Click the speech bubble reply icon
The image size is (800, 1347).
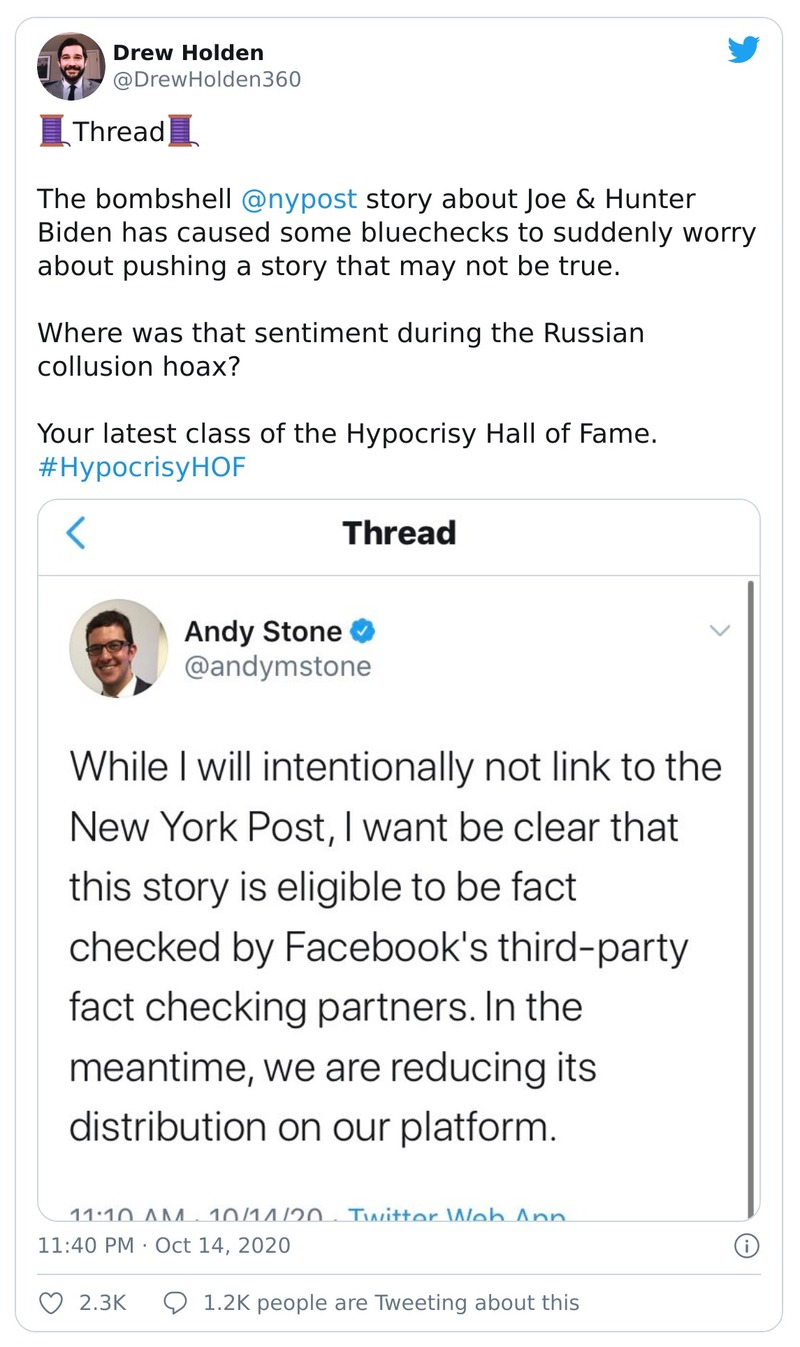175,1302
